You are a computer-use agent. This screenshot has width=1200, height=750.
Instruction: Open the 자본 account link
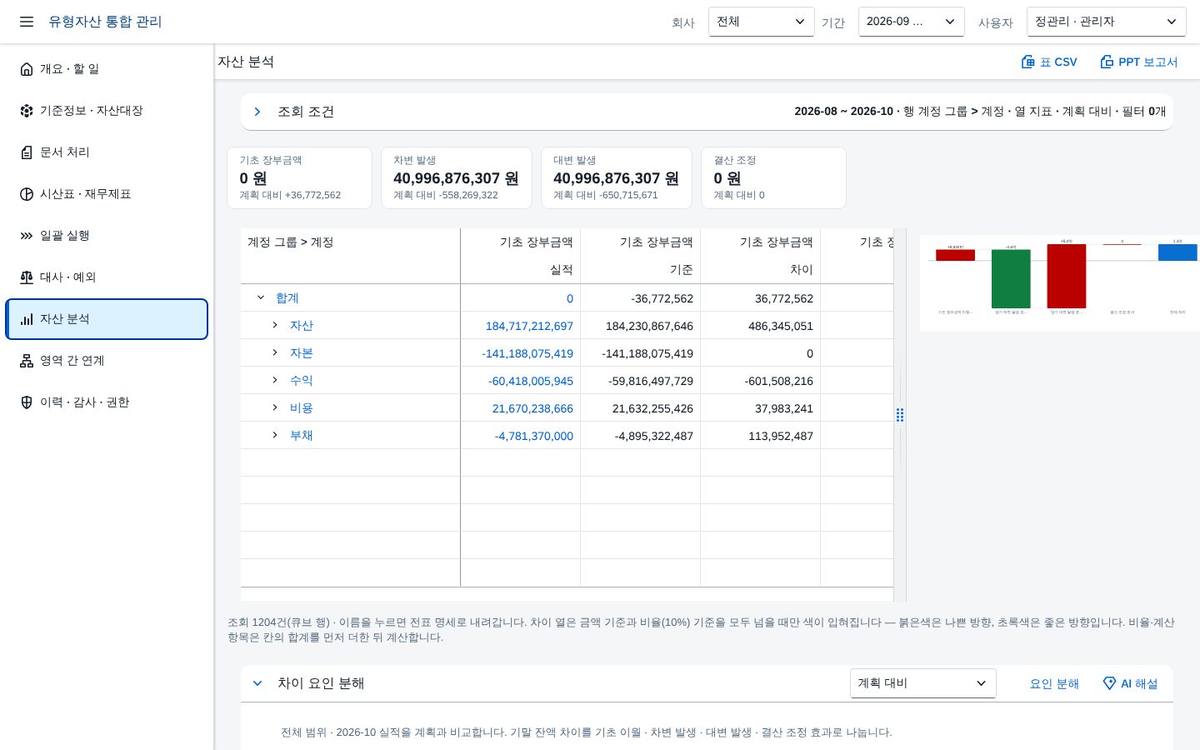point(301,353)
